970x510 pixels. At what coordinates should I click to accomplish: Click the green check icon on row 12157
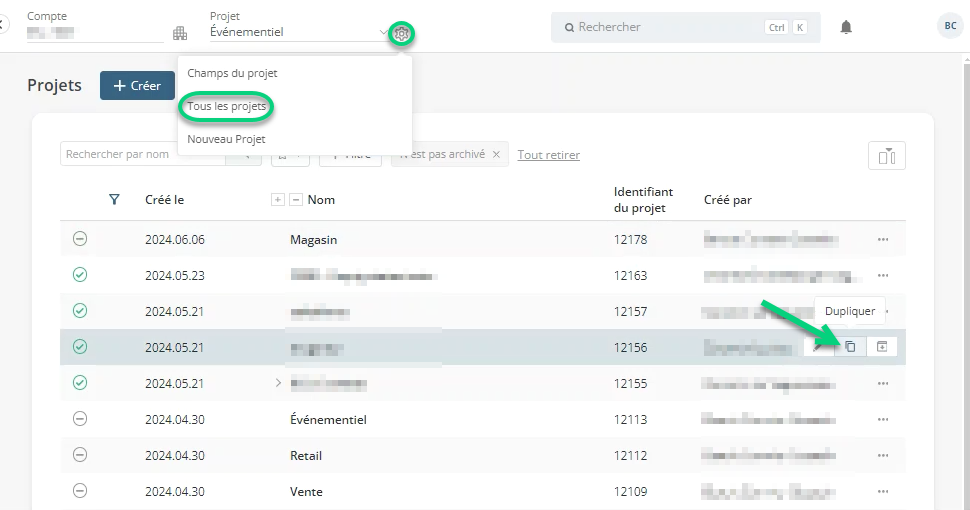point(80,311)
